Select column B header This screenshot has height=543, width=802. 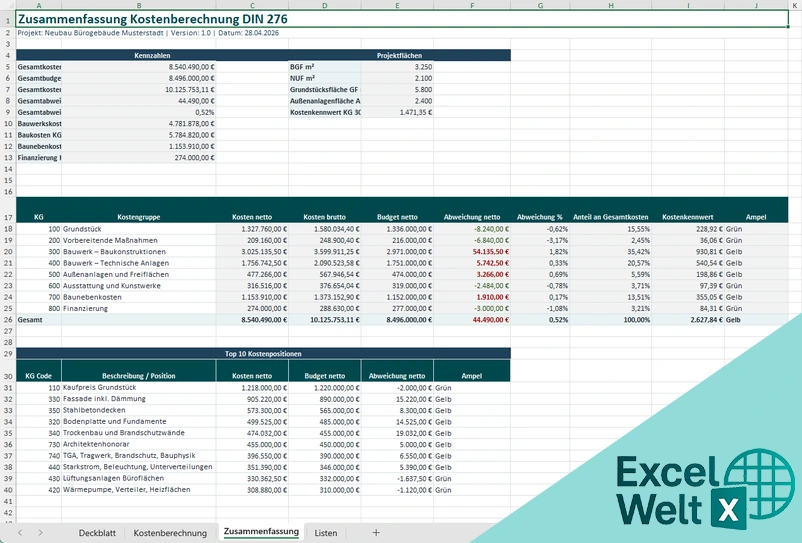(139, 6)
